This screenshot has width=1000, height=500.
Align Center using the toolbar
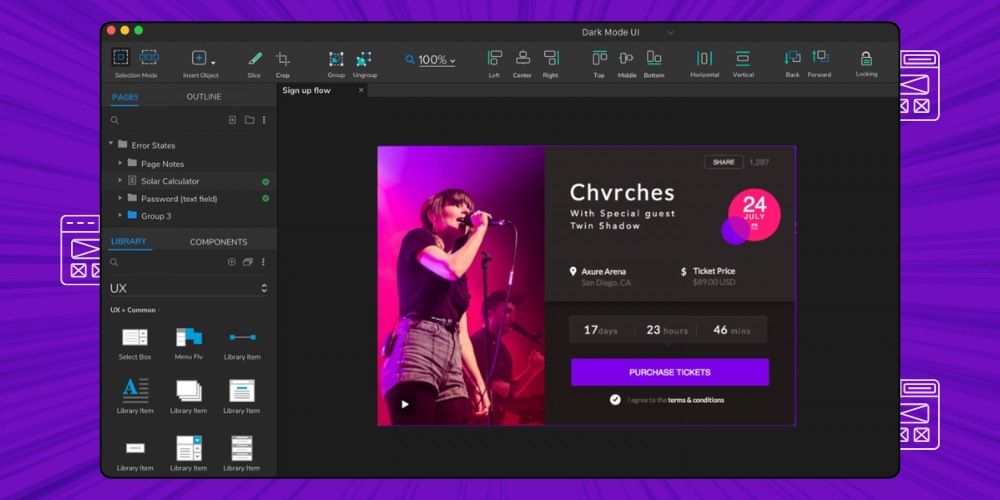[x=523, y=58]
